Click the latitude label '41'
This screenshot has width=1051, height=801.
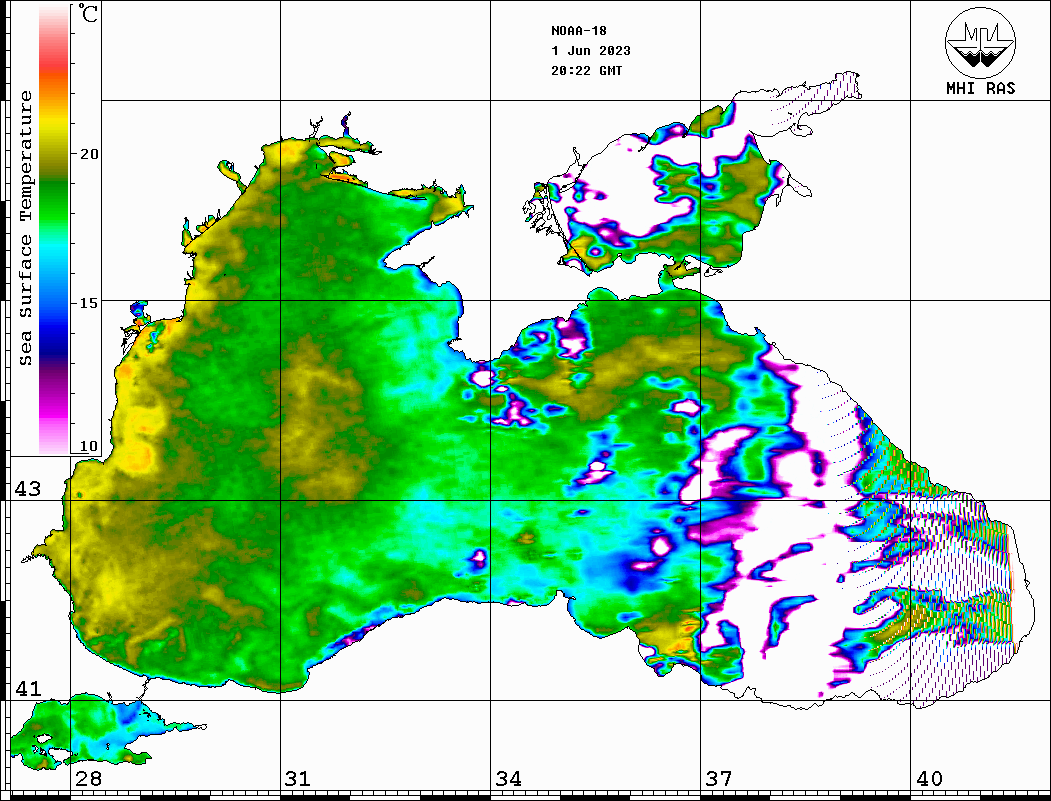27,688
